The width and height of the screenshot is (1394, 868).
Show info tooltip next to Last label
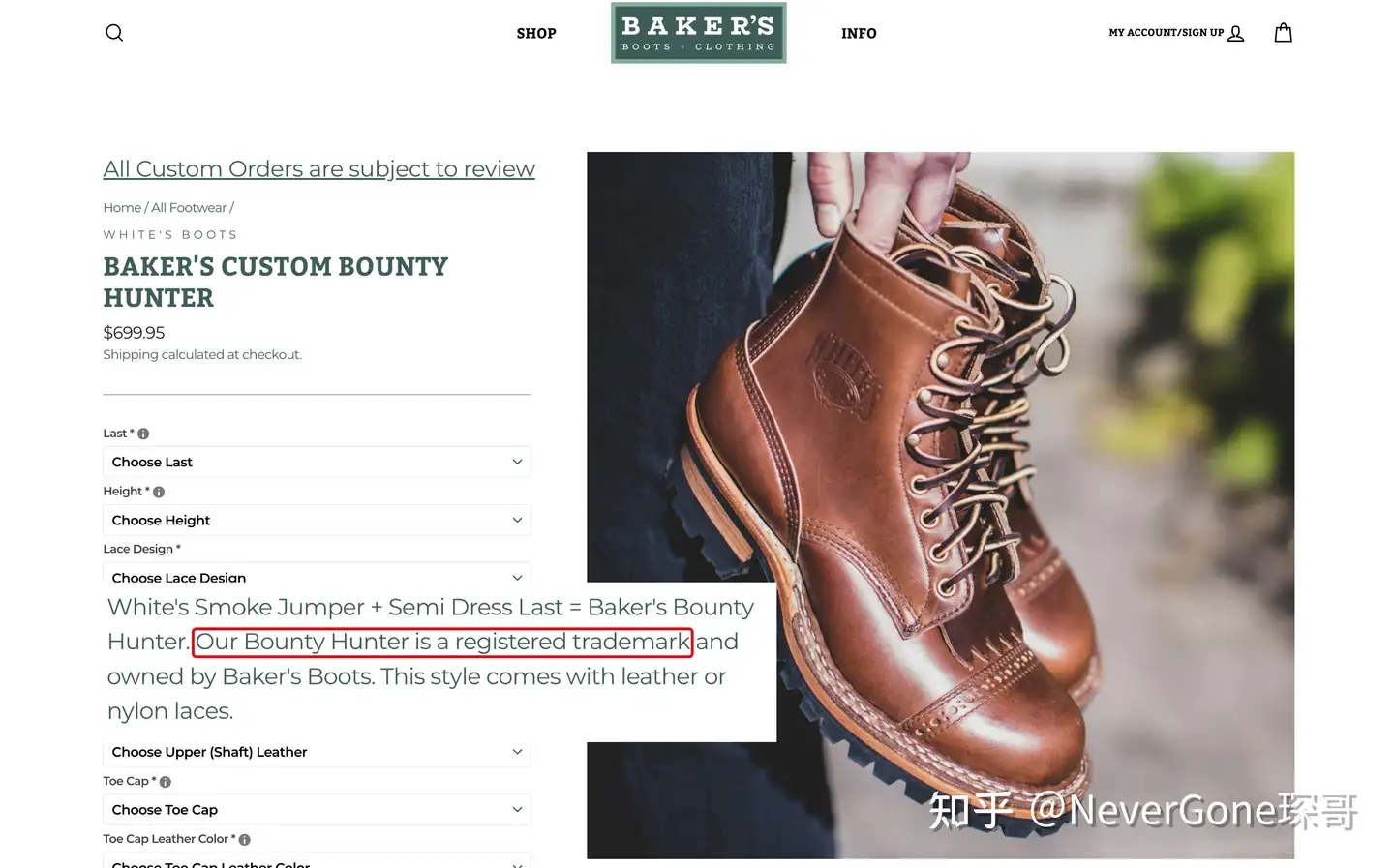tap(143, 434)
